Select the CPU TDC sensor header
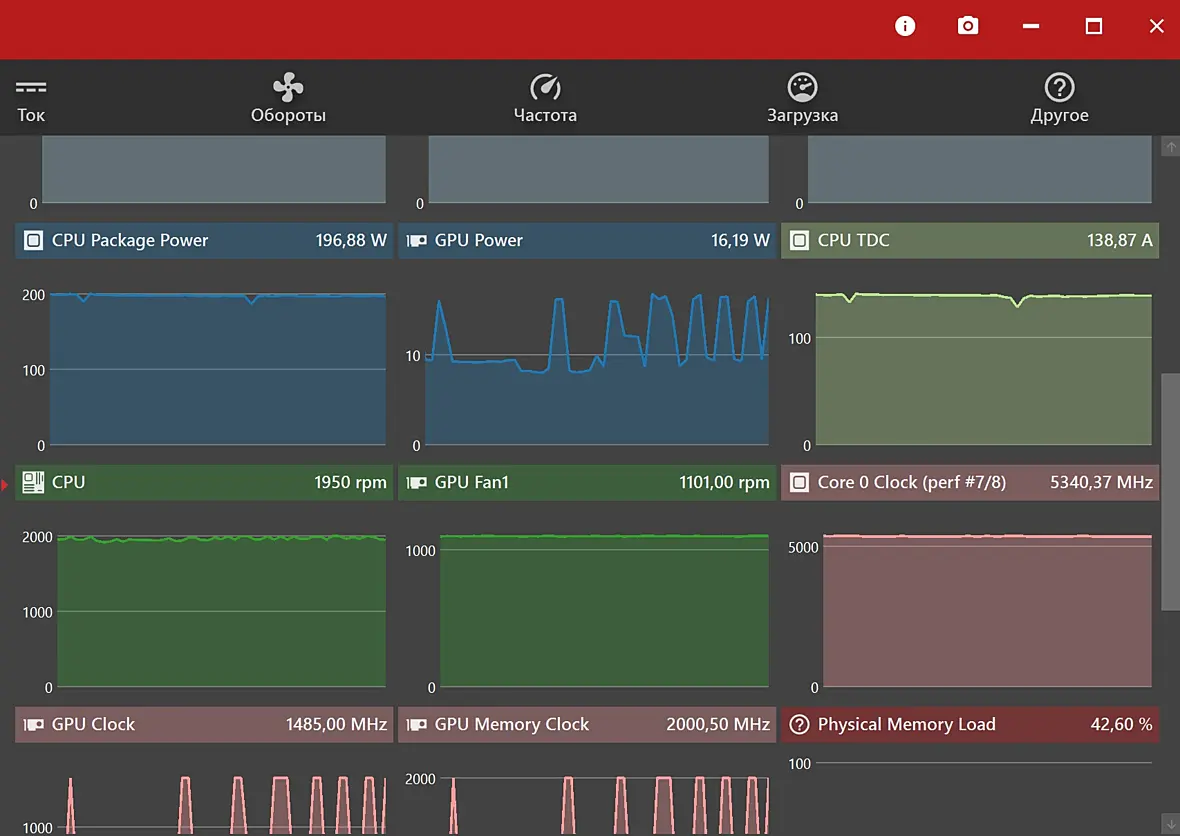This screenshot has height=836, width=1180. [x=970, y=241]
